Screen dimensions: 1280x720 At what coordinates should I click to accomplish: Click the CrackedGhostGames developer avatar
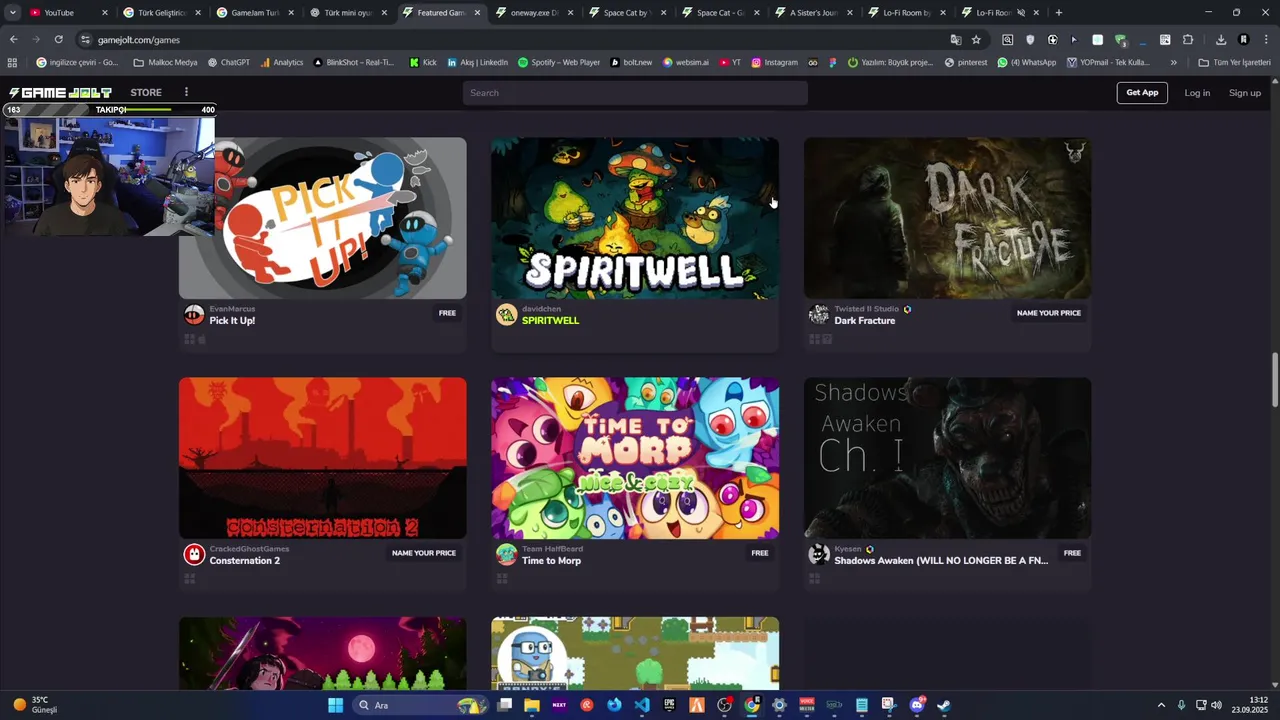(194, 555)
